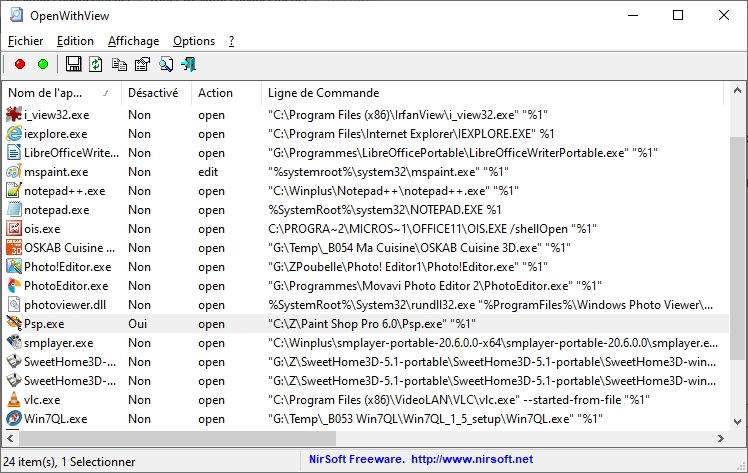Click the Windows Photo Viewer command line

pyautogui.click(x=490, y=305)
